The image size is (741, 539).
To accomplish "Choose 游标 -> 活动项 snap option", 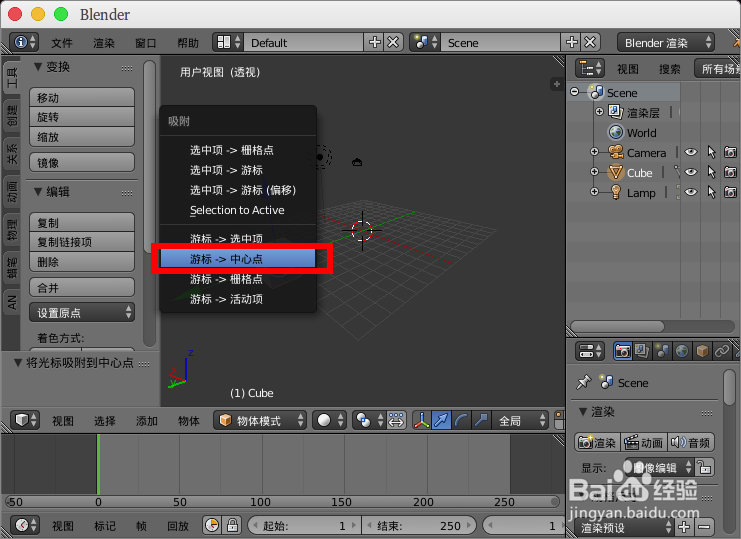I will click(x=238, y=299).
